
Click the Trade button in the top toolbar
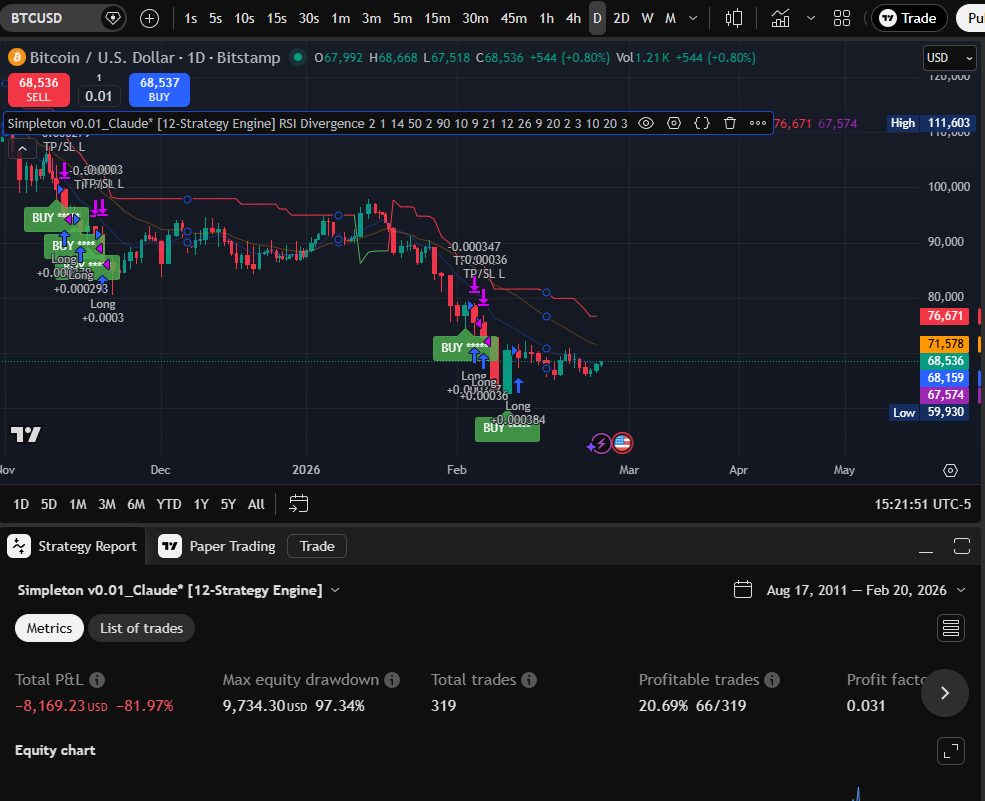(909, 18)
